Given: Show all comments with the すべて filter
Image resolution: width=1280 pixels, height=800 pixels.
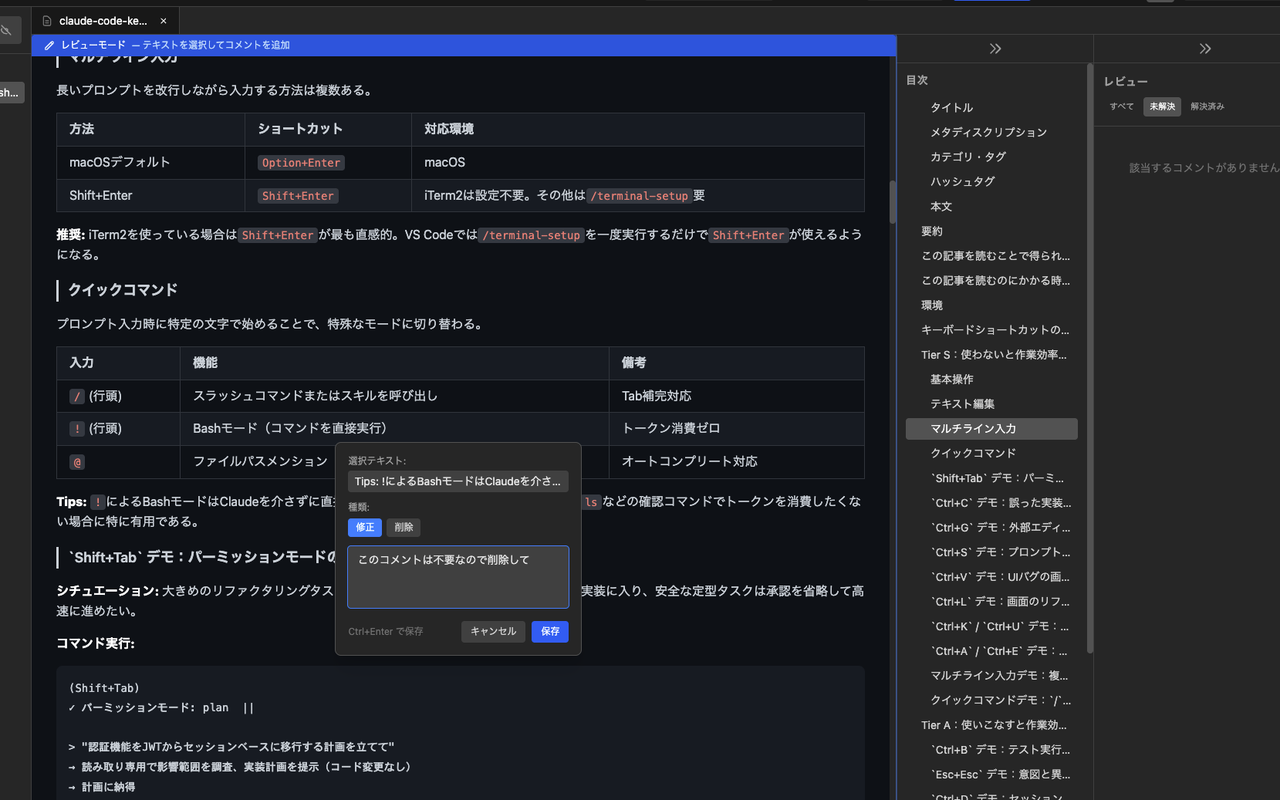Looking at the screenshot, I should 1121,106.
